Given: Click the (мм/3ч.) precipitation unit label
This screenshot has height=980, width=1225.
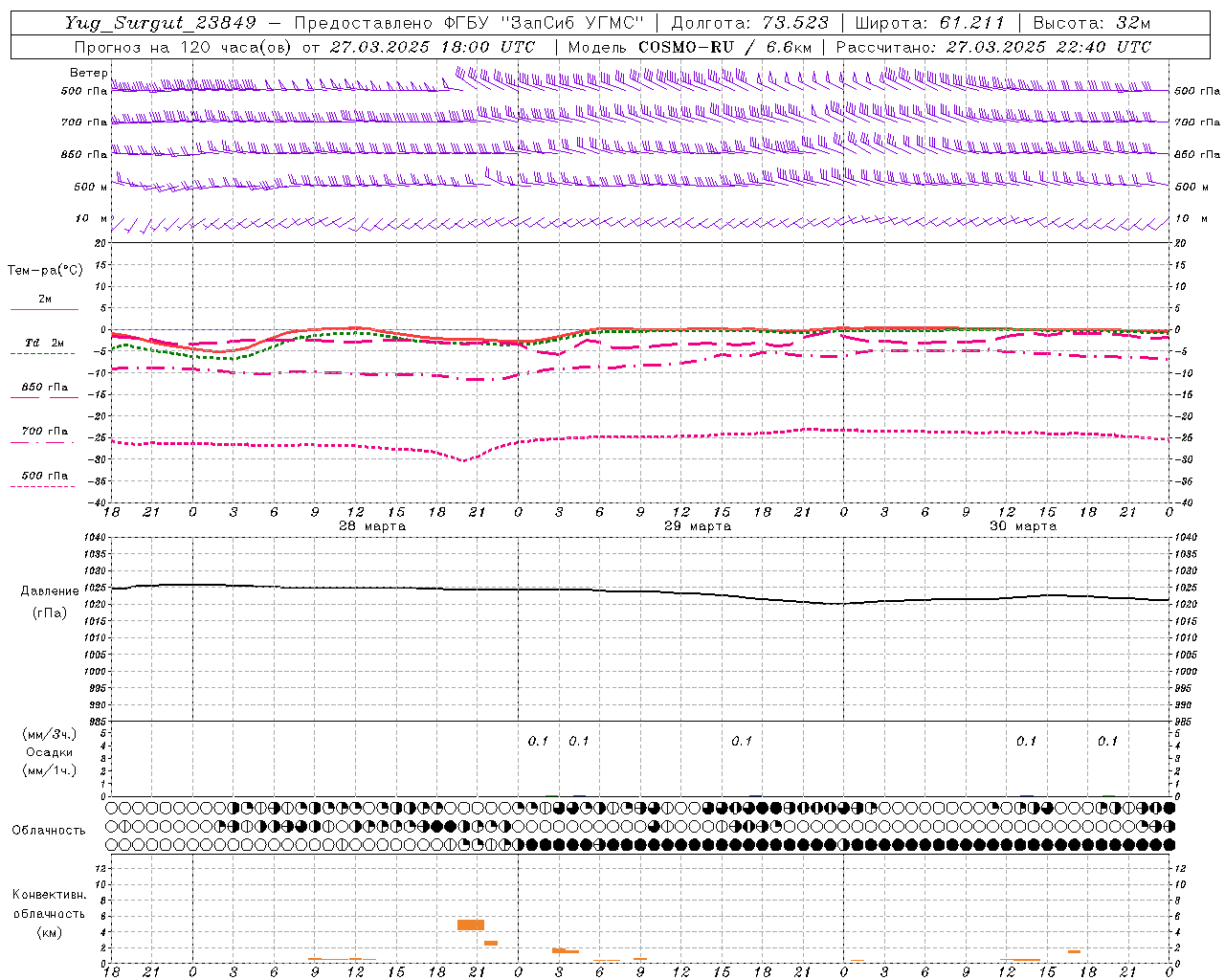Looking at the screenshot, I should [50, 734].
